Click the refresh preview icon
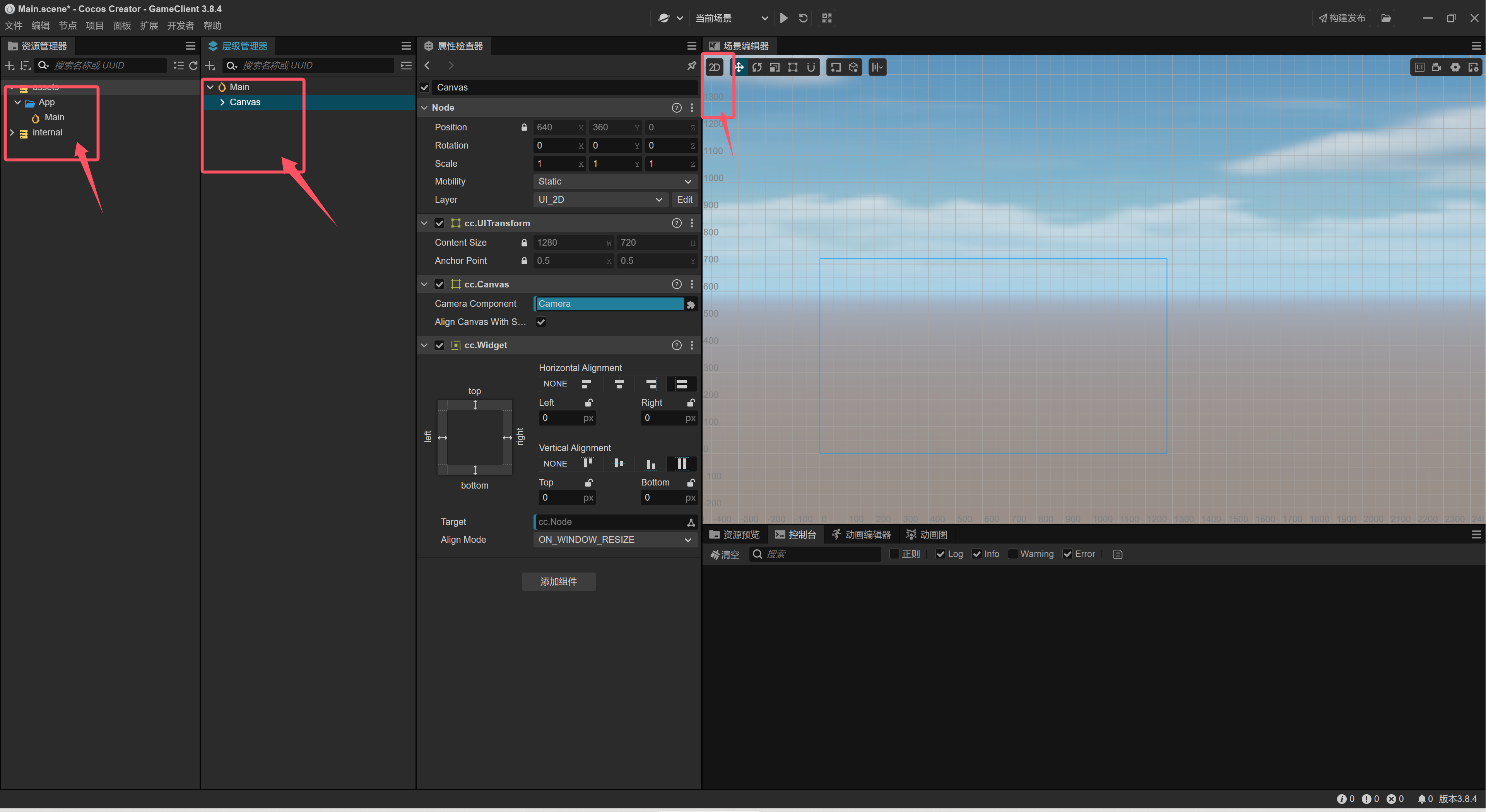 [x=803, y=18]
